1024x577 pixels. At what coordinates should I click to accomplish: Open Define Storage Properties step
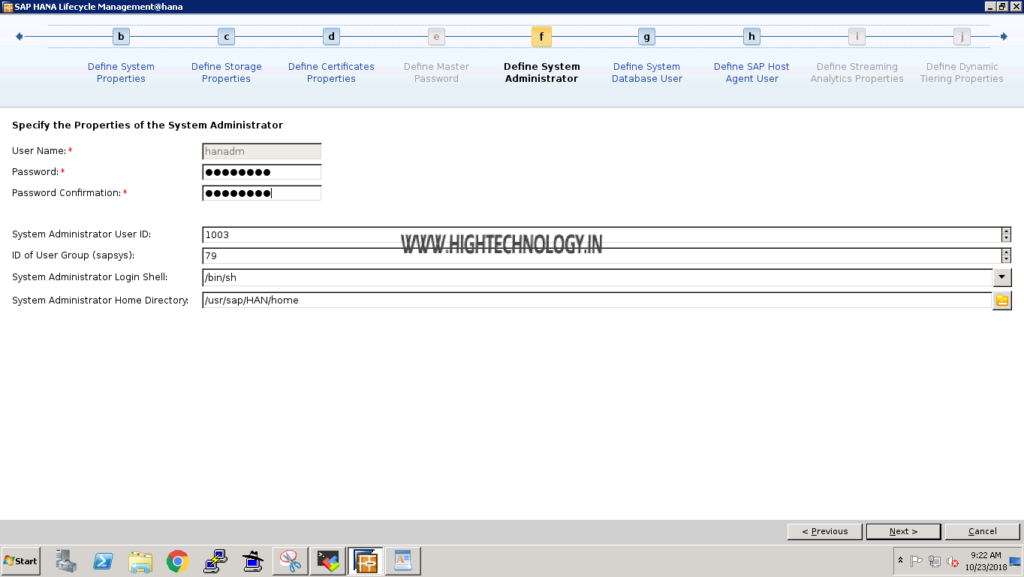tap(226, 72)
